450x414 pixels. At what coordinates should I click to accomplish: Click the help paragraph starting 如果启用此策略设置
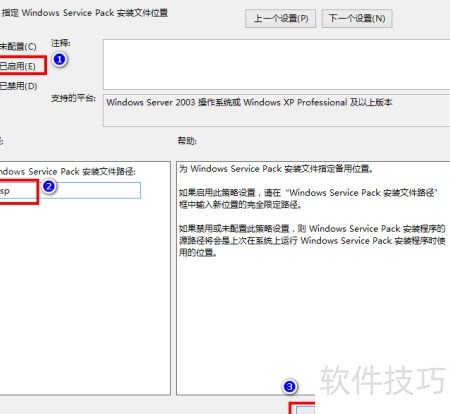308,199
